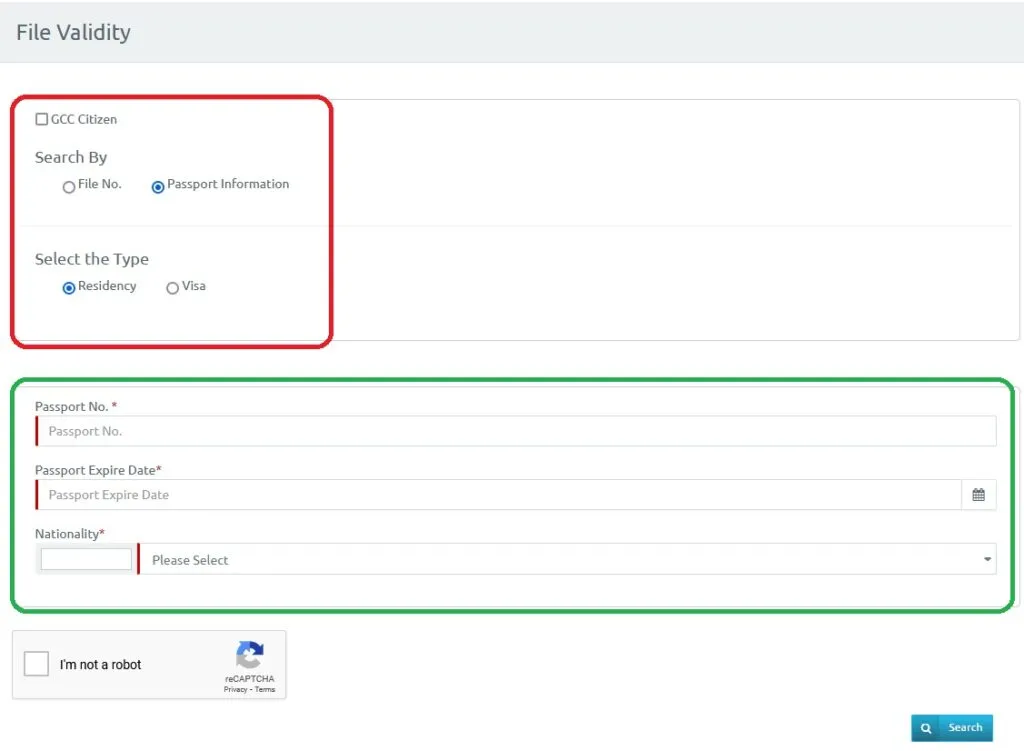Screen dimensions: 1024x751
Task: Tick the GCC Citizen checkbox
Action: (42, 120)
